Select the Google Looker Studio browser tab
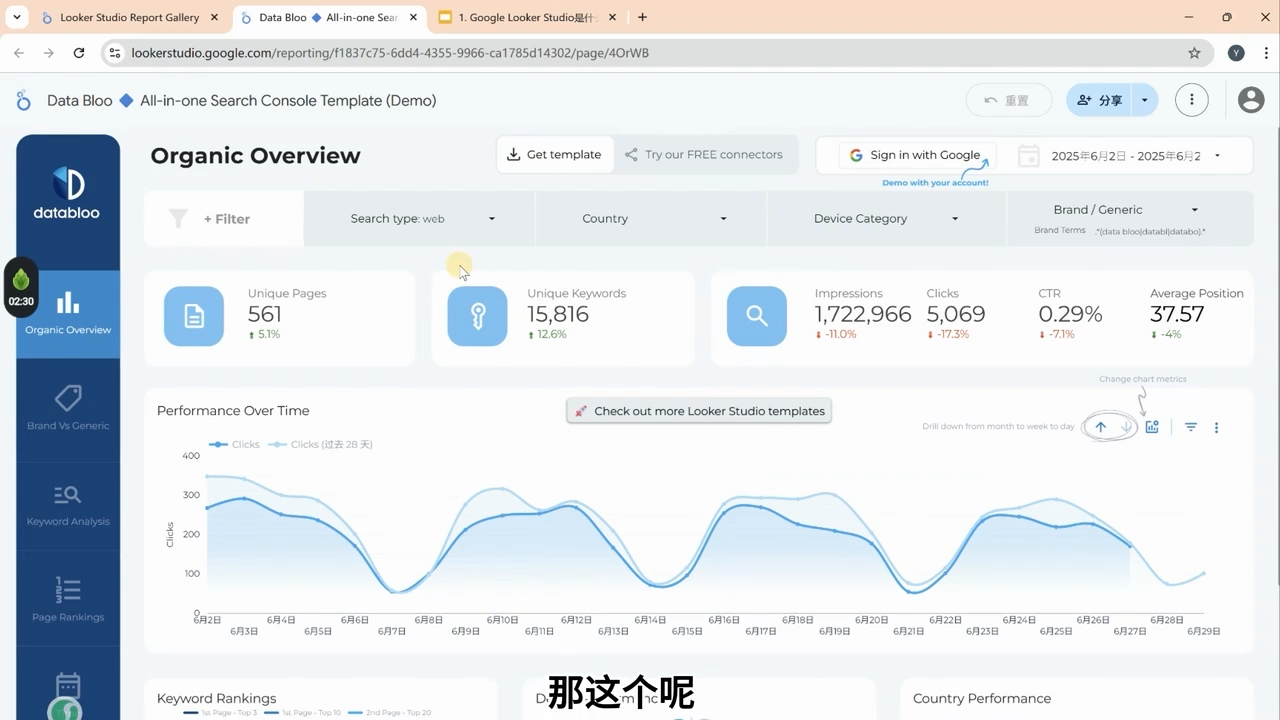This screenshot has width=1280, height=720. click(x=525, y=17)
